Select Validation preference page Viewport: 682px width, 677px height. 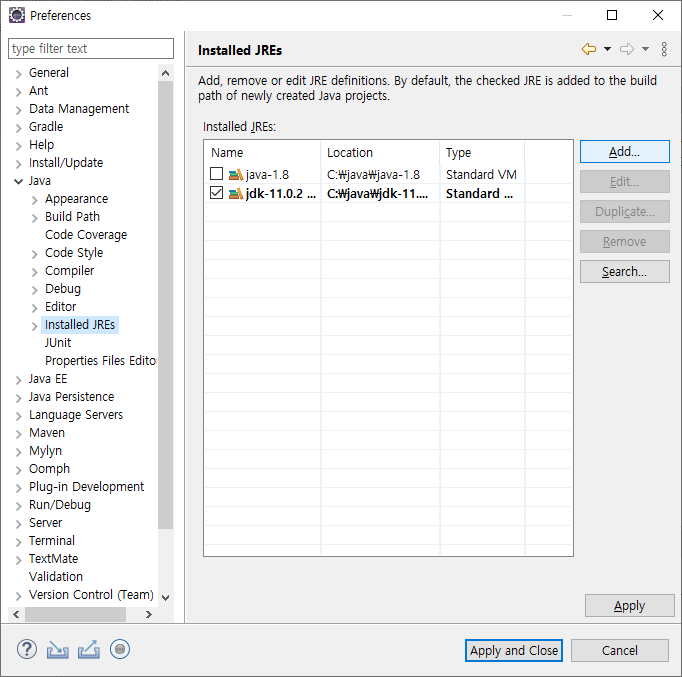[56, 577]
